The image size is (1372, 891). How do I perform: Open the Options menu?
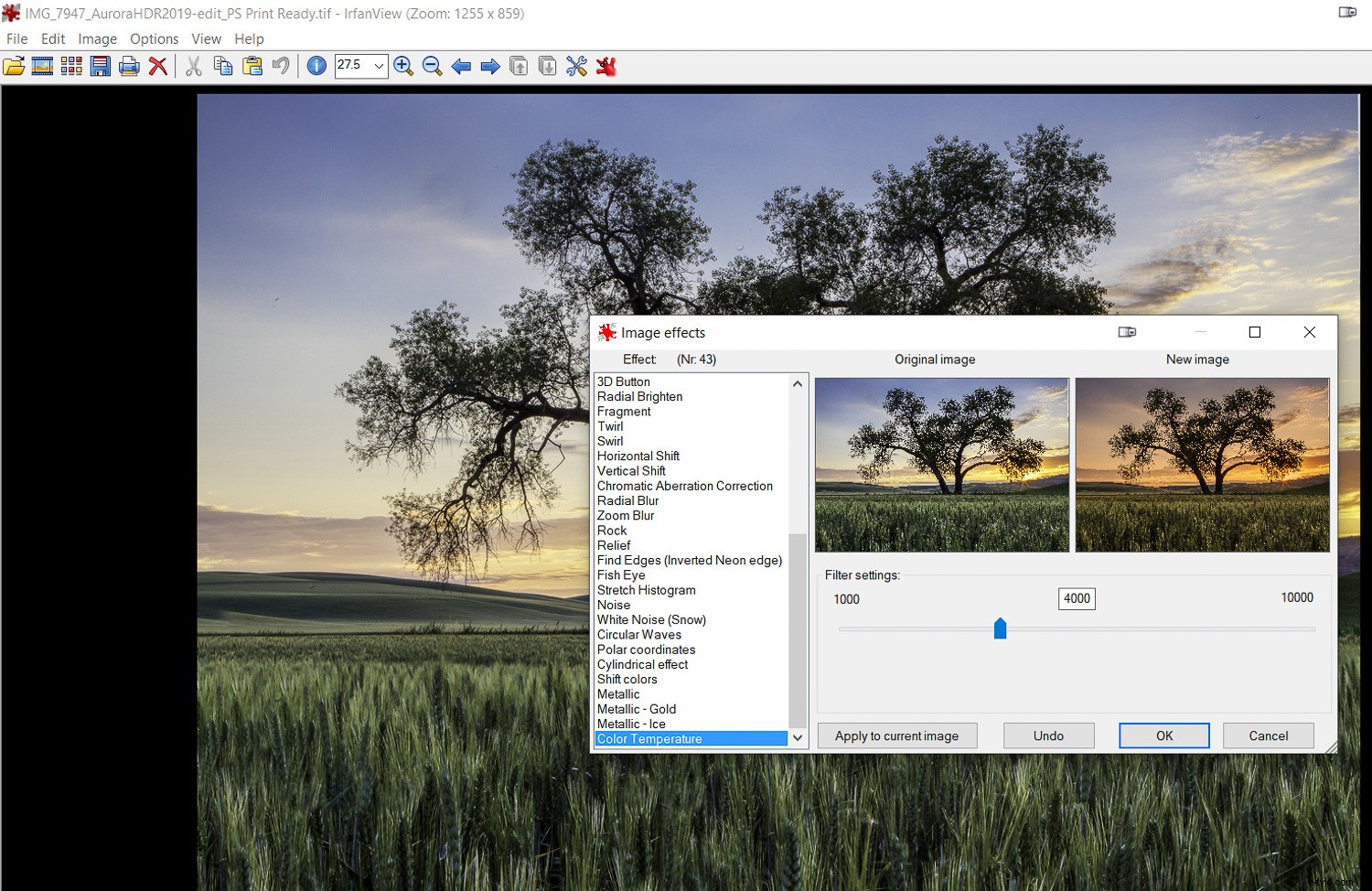click(154, 38)
